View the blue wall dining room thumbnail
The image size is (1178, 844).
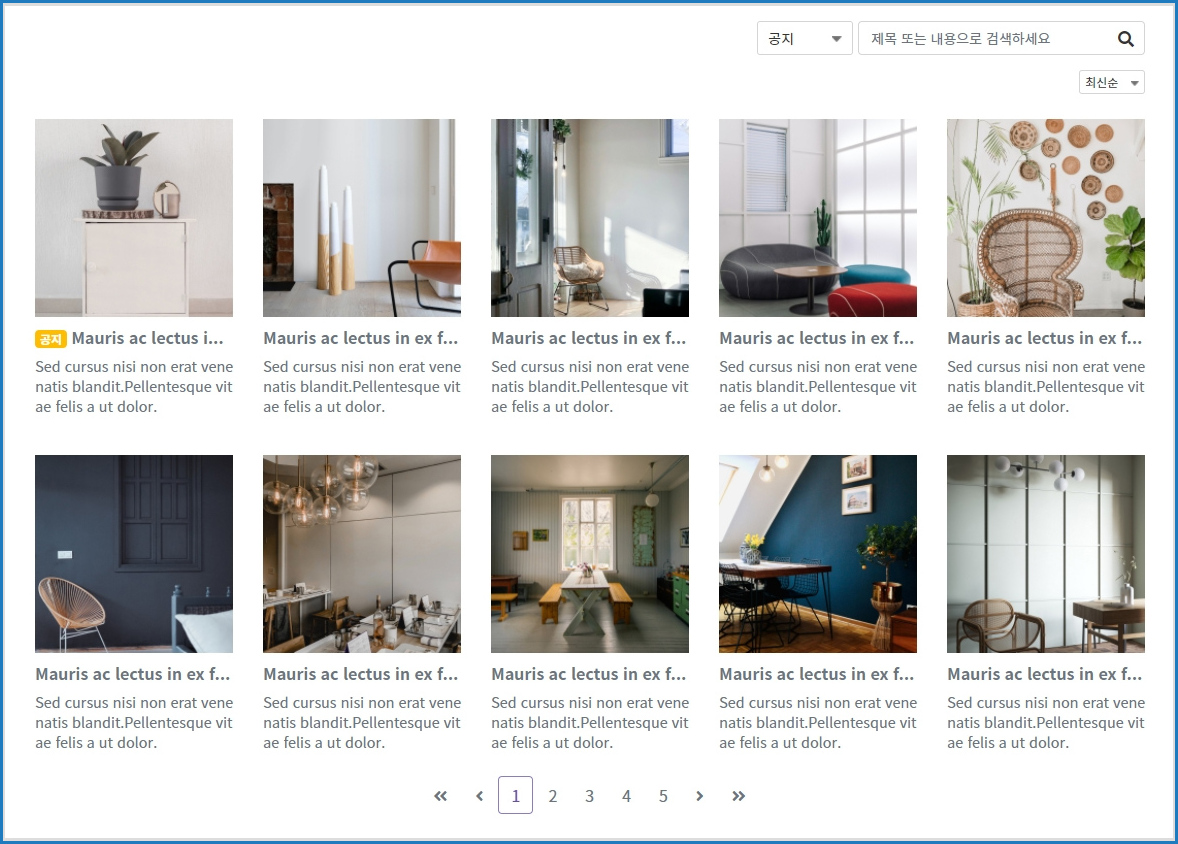[817, 554]
